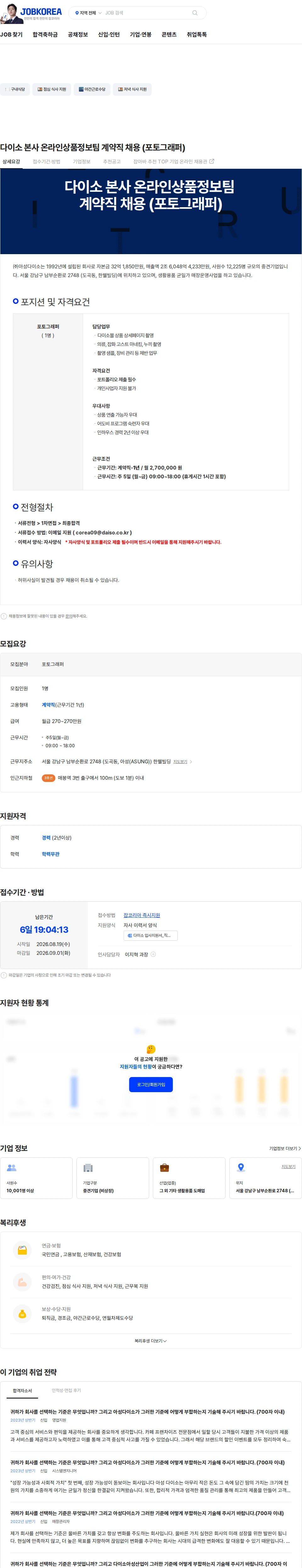Image resolution: width=302 pixels, height=1568 pixels.
Task: Click the 중견기업 (비상장) text
Action: (98, 1191)
